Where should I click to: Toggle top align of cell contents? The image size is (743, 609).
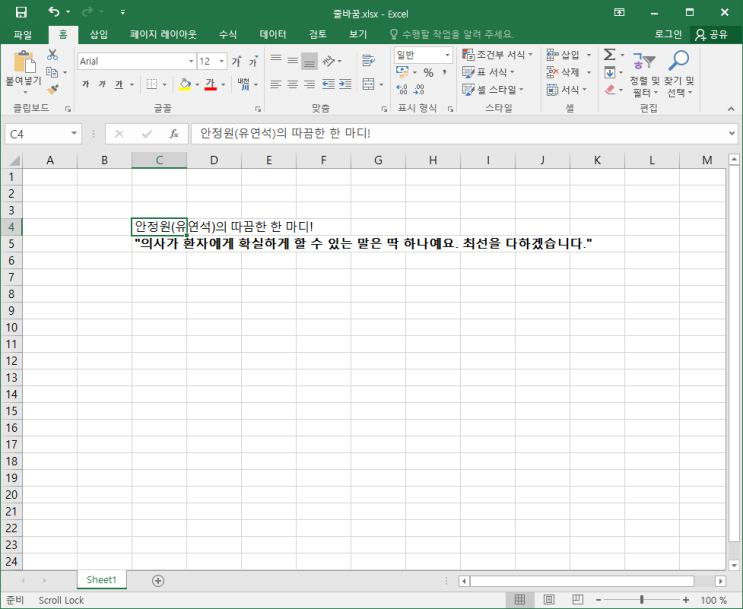(276, 60)
